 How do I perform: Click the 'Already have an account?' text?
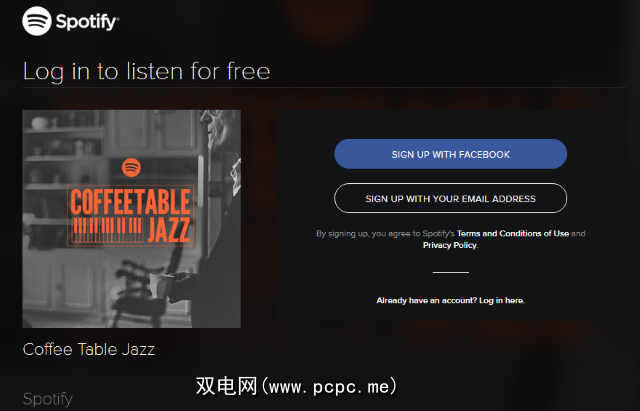click(x=427, y=301)
